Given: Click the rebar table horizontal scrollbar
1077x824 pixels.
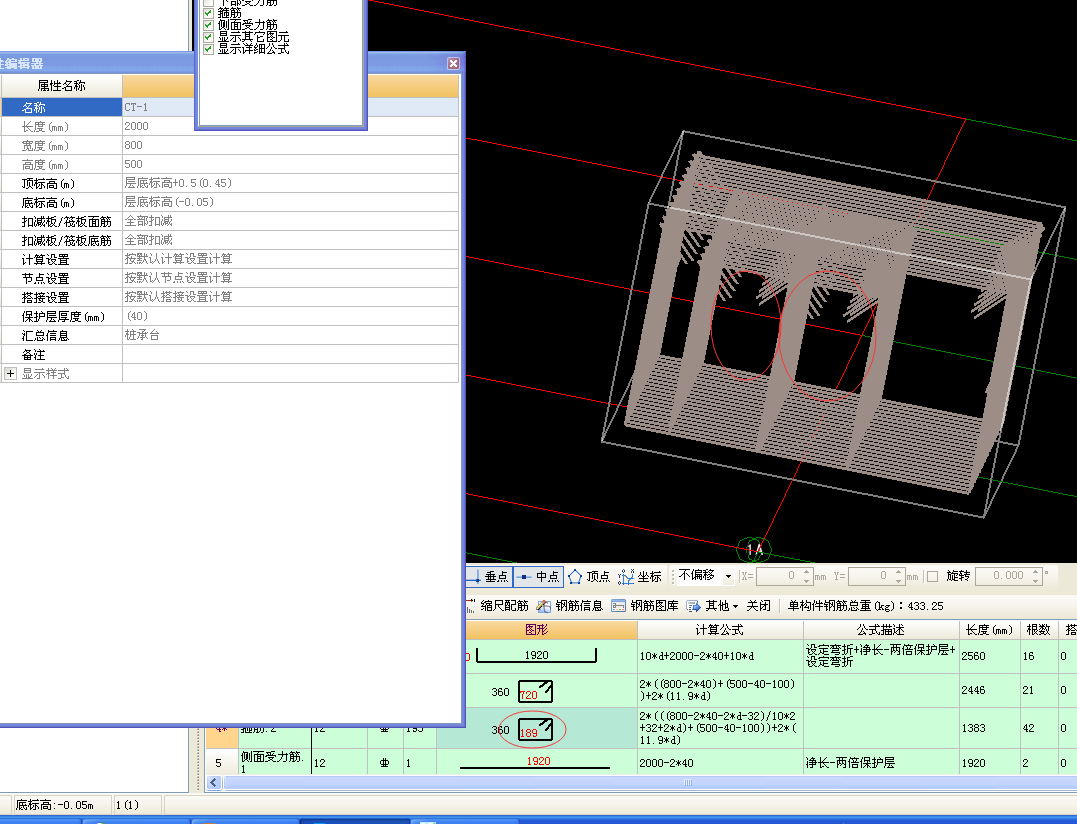Looking at the screenshot, I should point(688,783).
